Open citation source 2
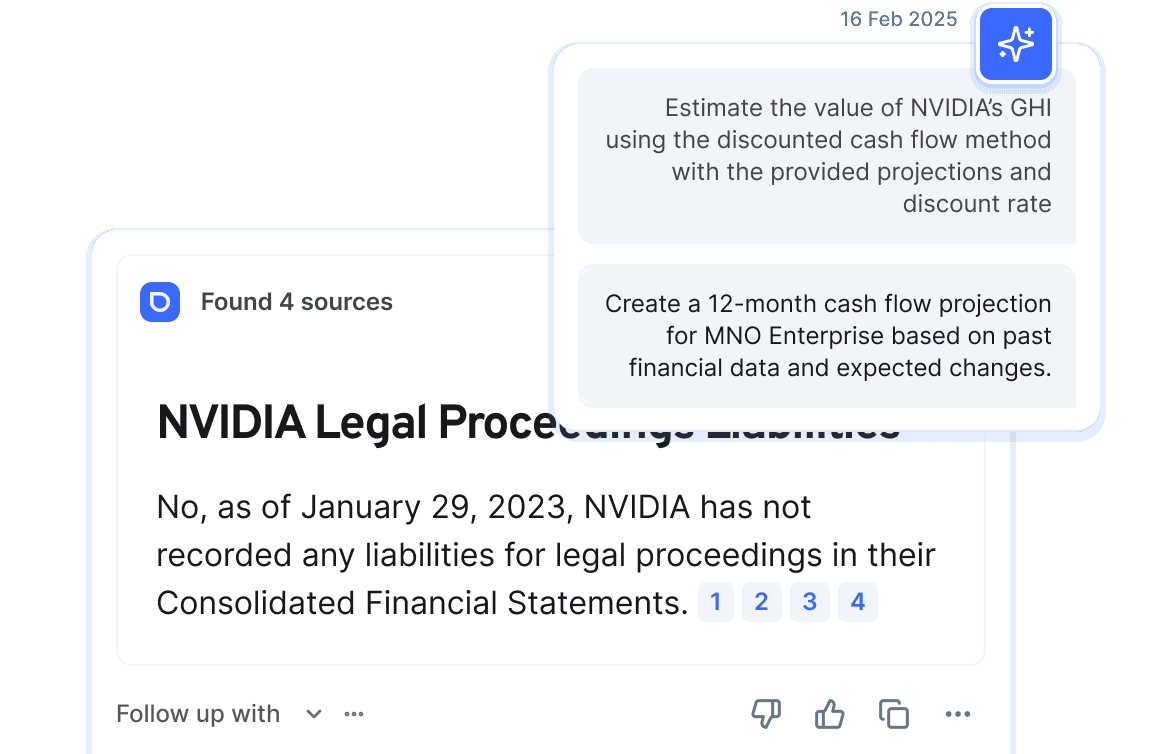Image resolution: width=1168 pixels, height=754 pixels. 761,602
